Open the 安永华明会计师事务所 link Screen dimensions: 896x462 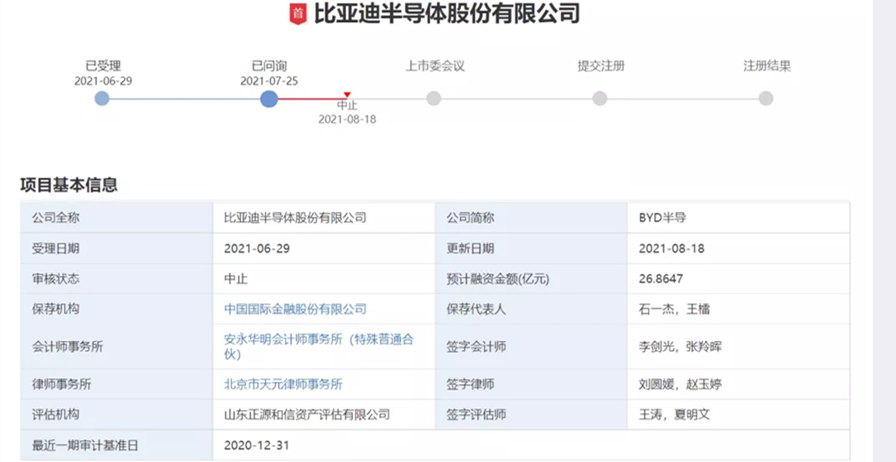(319, 346)
